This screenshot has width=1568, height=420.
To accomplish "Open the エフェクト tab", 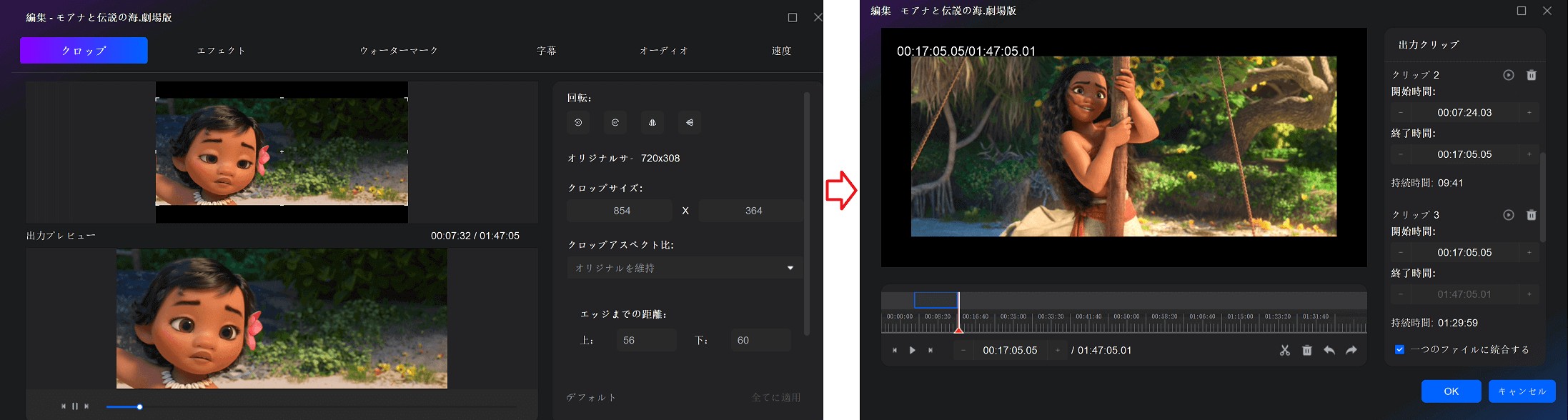I will [x=222, y=51].
